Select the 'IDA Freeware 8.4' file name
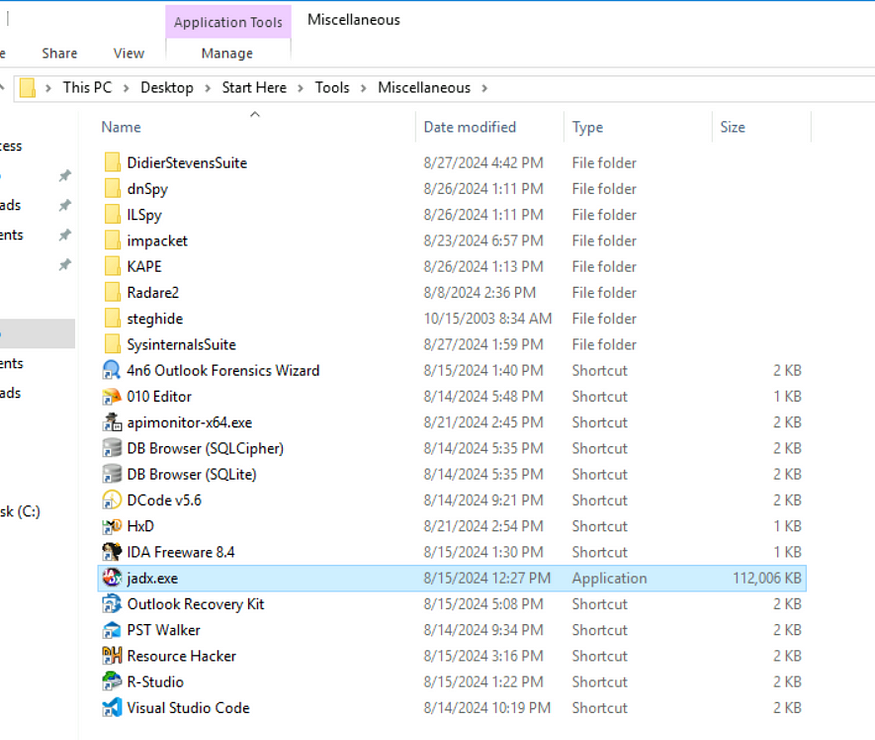Image resolution: width=875 pixels, height=740 pixels. point(181,552)
